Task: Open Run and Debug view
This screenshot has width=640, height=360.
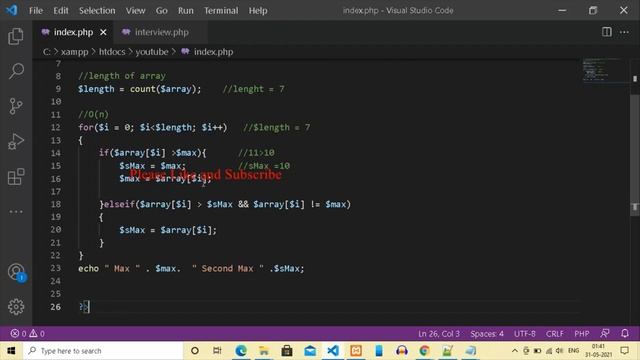Action: [x=16, y=141]
